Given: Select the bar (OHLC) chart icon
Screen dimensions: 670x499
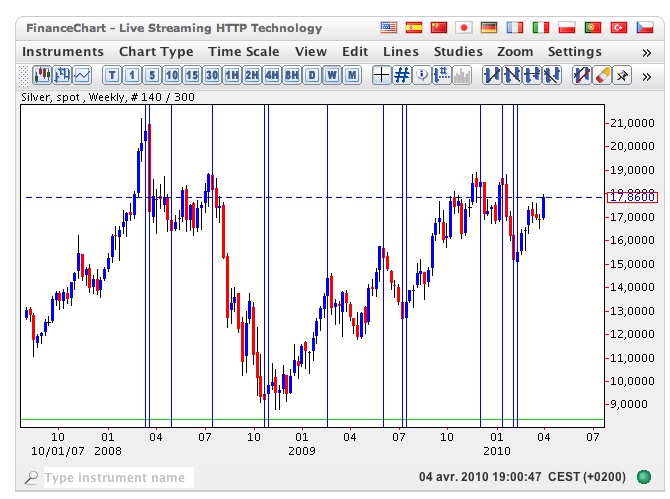Looking at the screenshot, I should 62,74.
